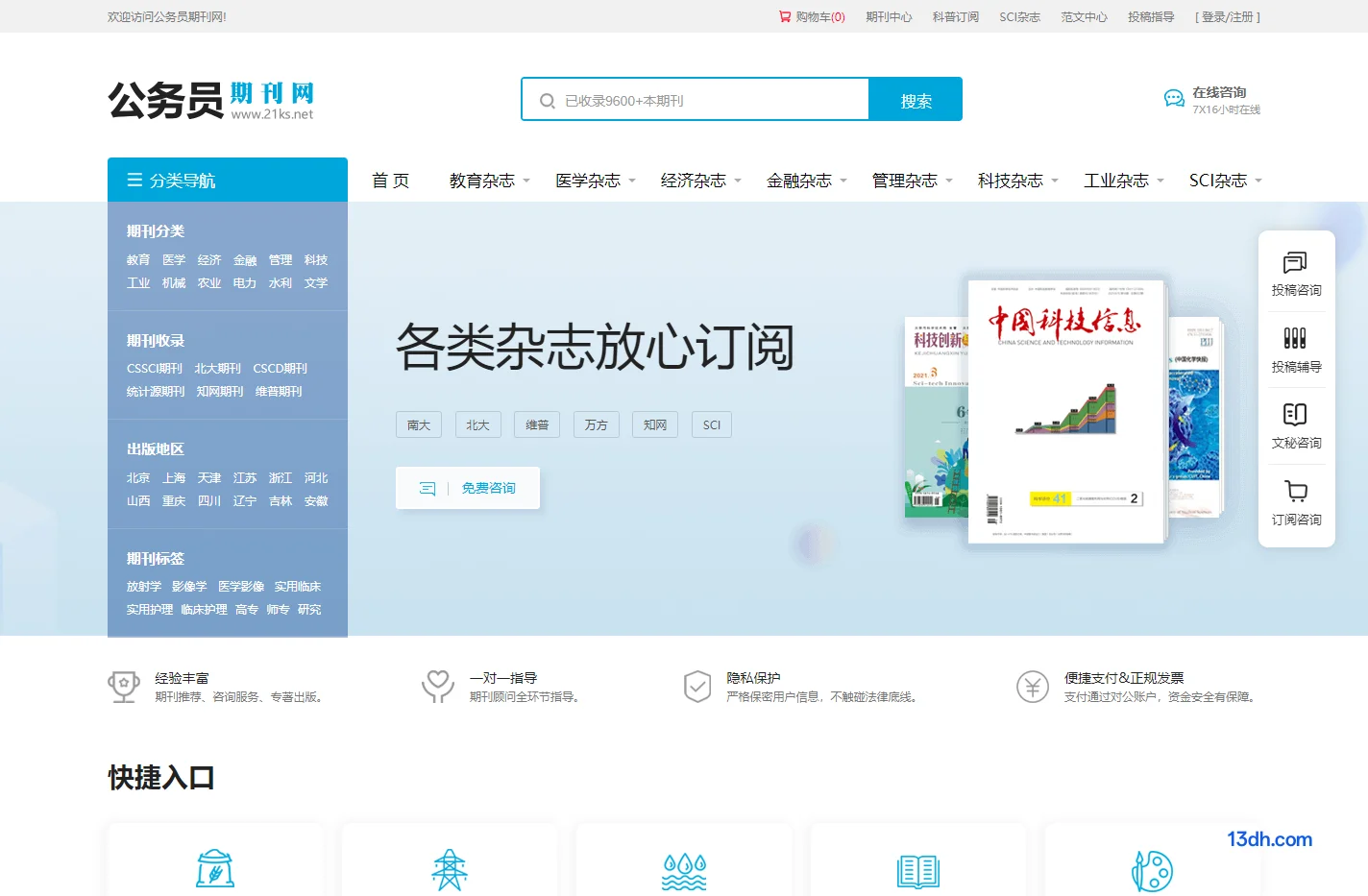This screenshot has height=896, width=1368.
Task: Open SCI杂志 link in the top bar
Action: pyautogui.click(x=1019, y=16)
